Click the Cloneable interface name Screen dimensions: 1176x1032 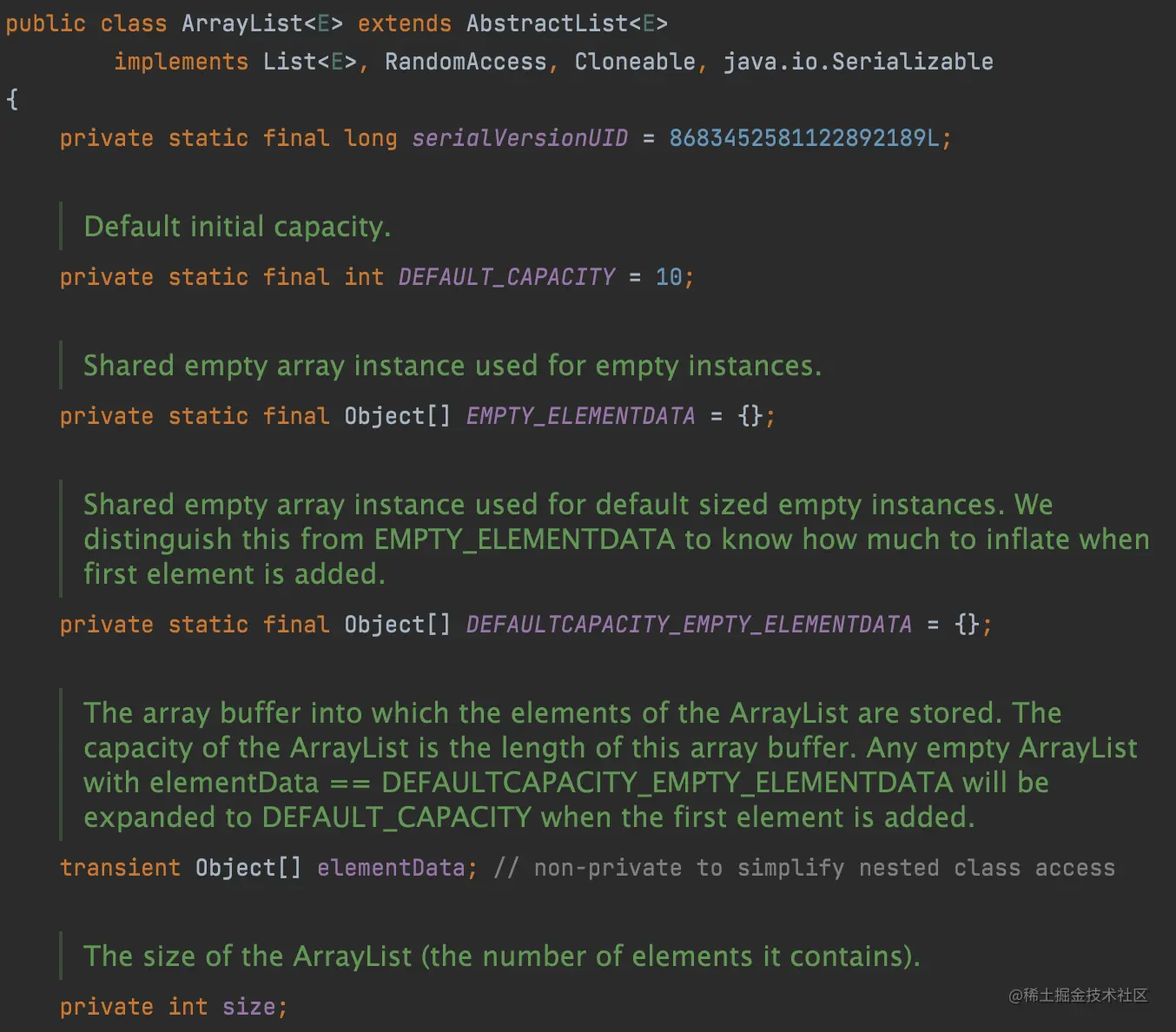(635, 62)
